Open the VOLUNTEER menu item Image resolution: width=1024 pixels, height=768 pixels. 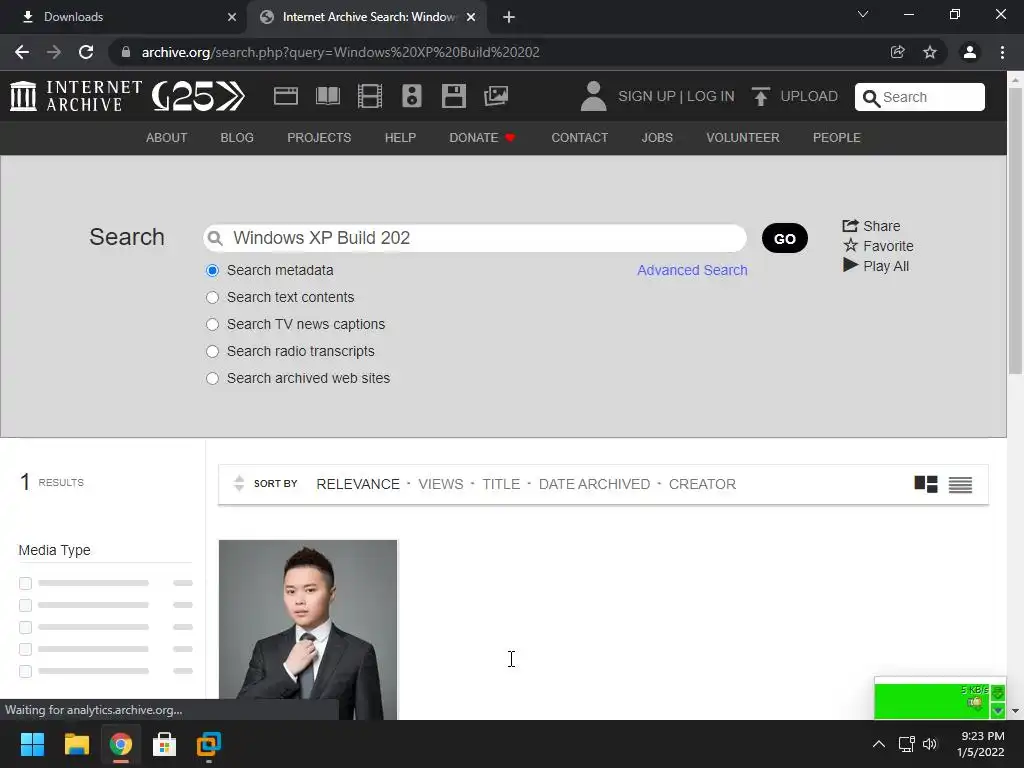pyautogui.click(x=743, y=138)
